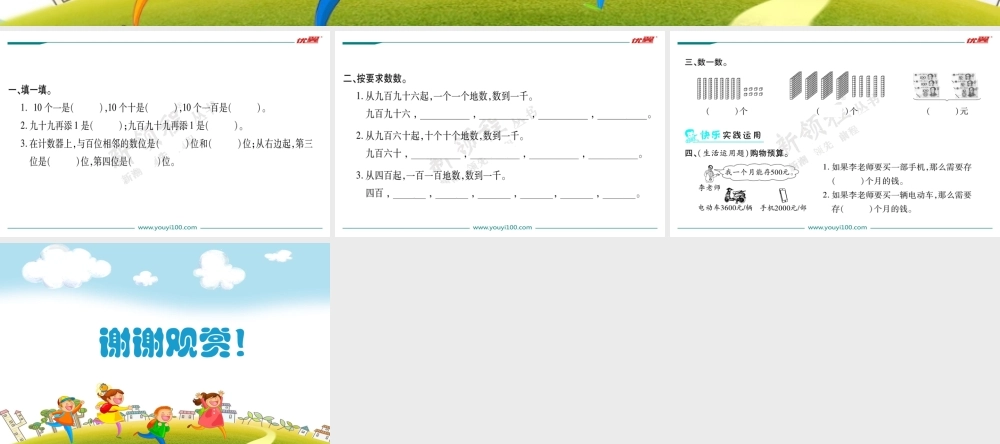
Task: Select the banknotes image above ( )元
Action: [x=945, y=86]
